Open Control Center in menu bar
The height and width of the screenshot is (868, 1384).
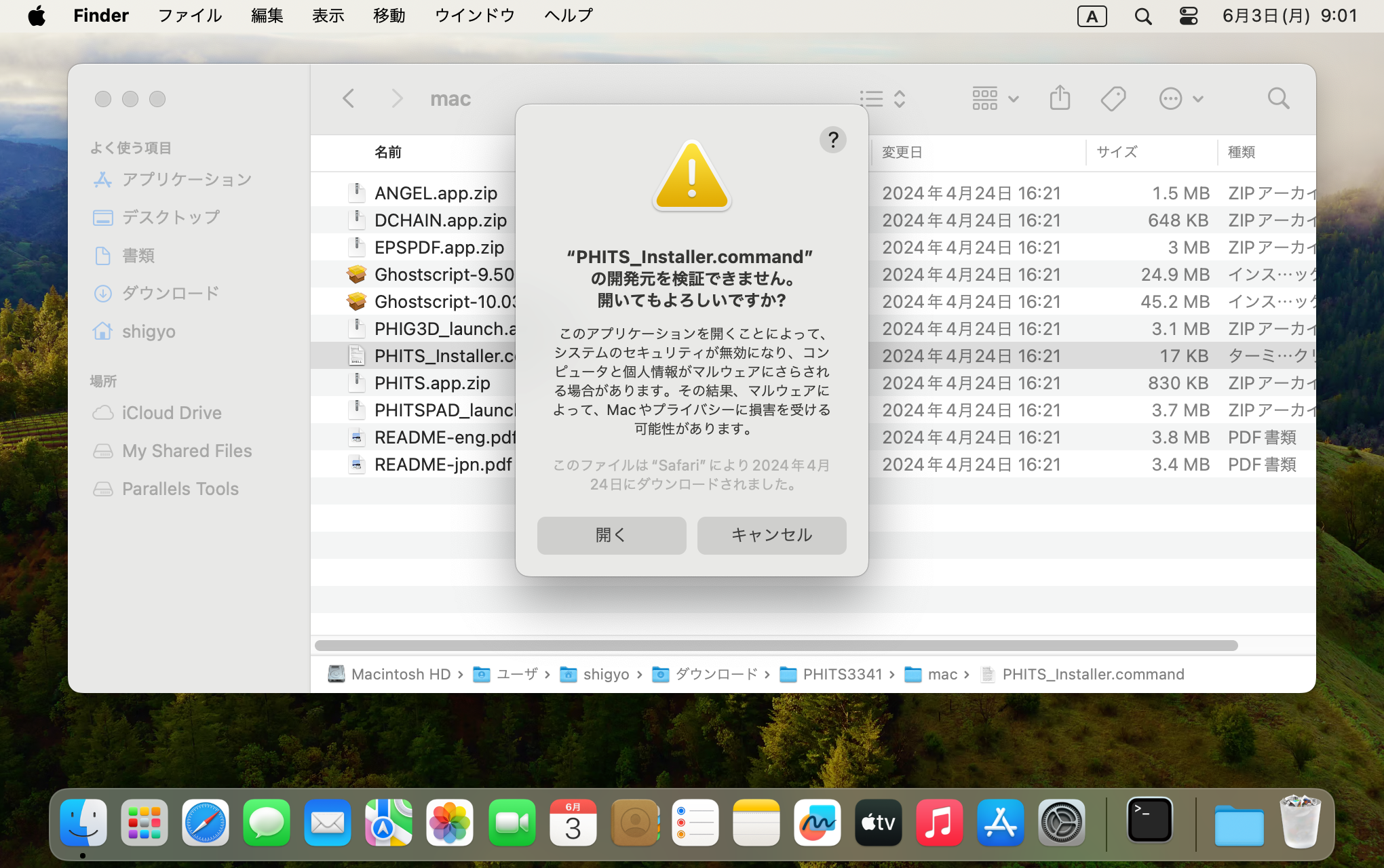click(x=1189, y=16)
